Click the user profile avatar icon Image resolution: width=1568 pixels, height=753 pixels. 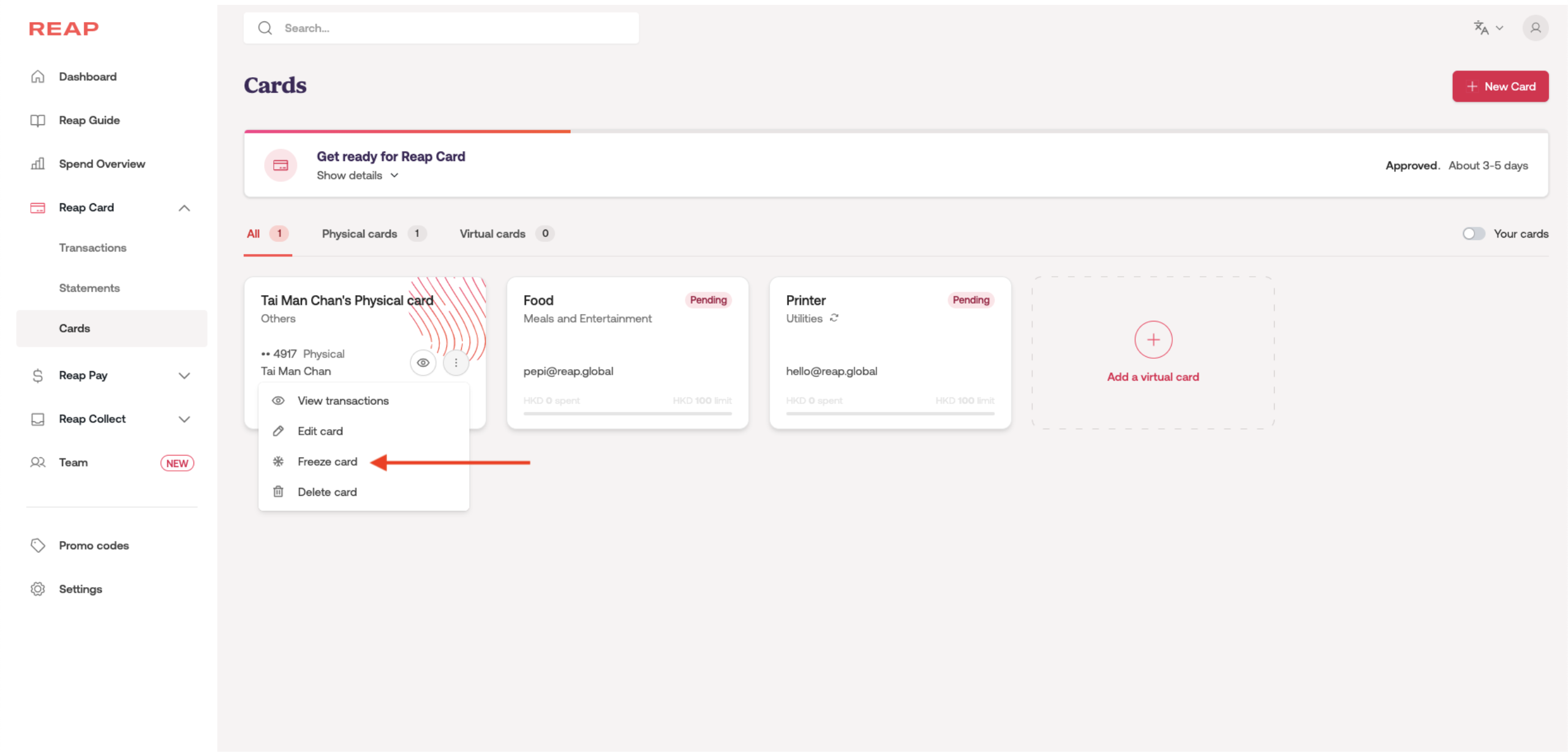point(1535,28)
